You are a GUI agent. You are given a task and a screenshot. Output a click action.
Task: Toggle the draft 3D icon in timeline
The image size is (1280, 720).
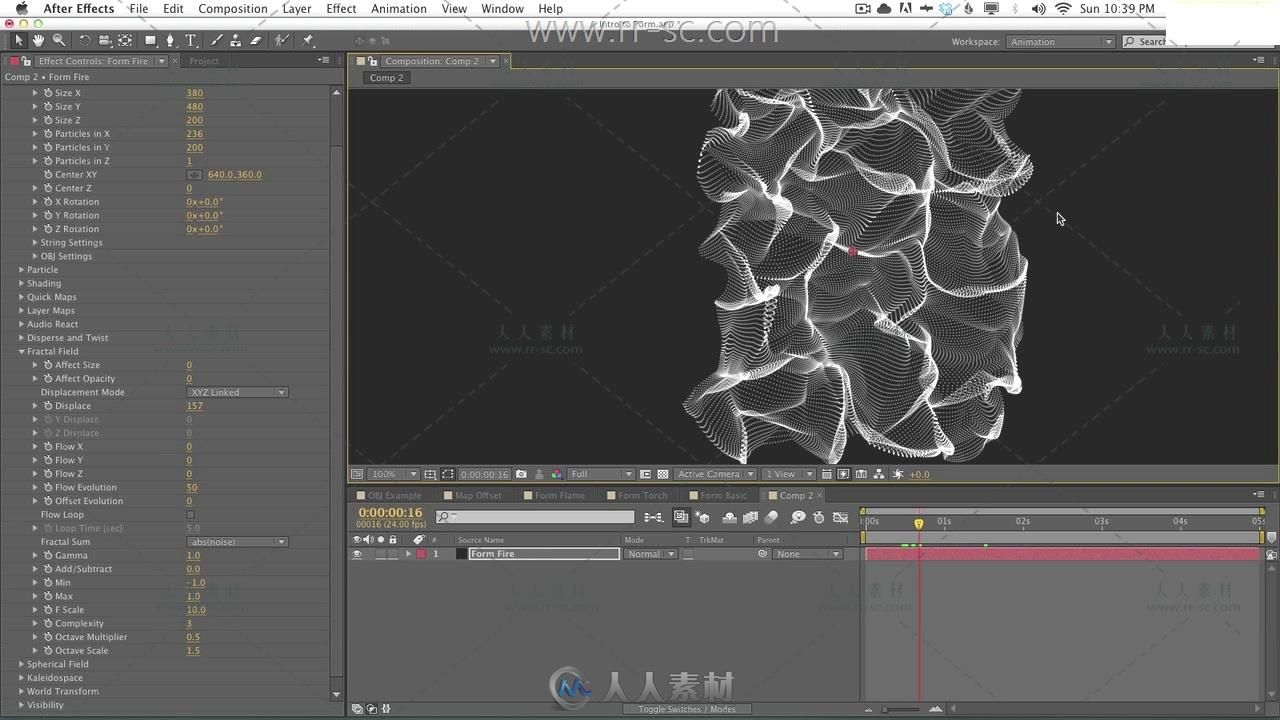coord(703,517)
